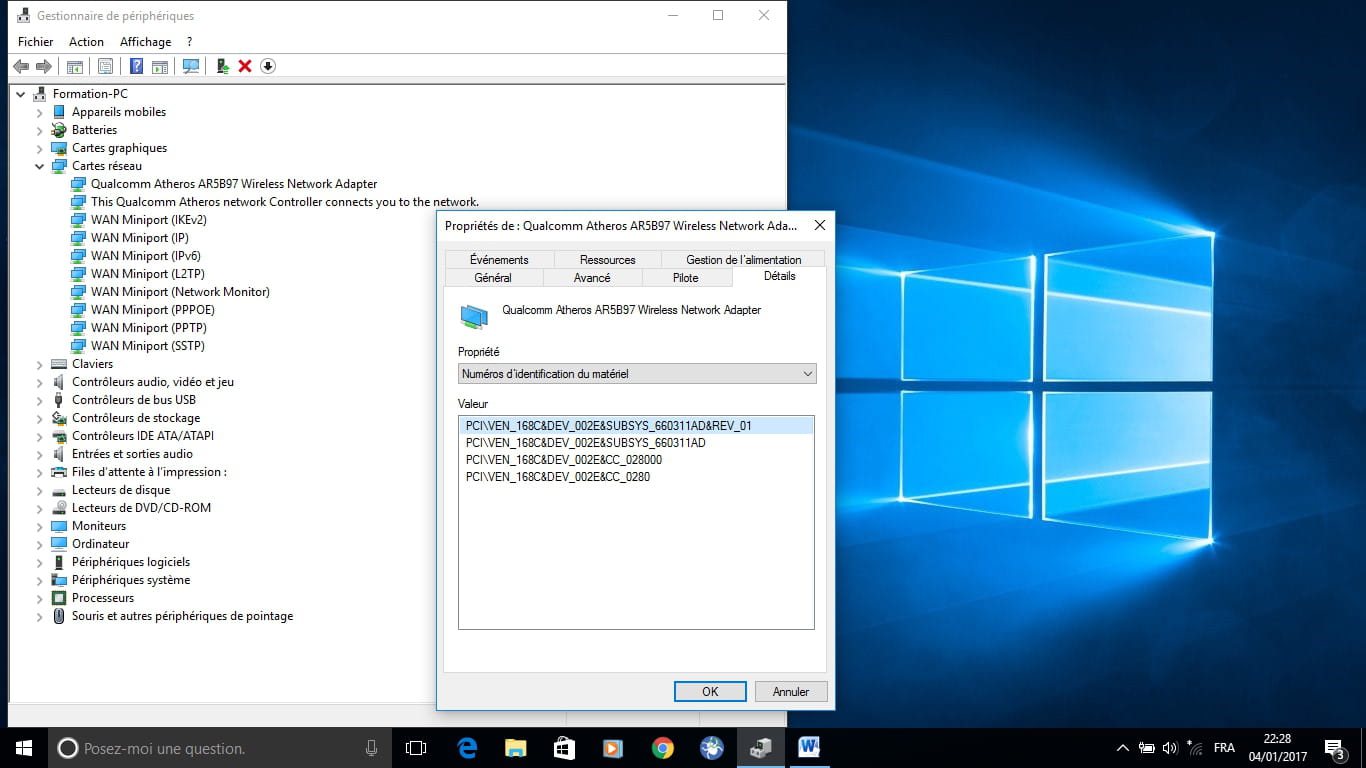1366x768 pixels.
Task: Click the blue Help question mark icon
Action: [137, 66]
